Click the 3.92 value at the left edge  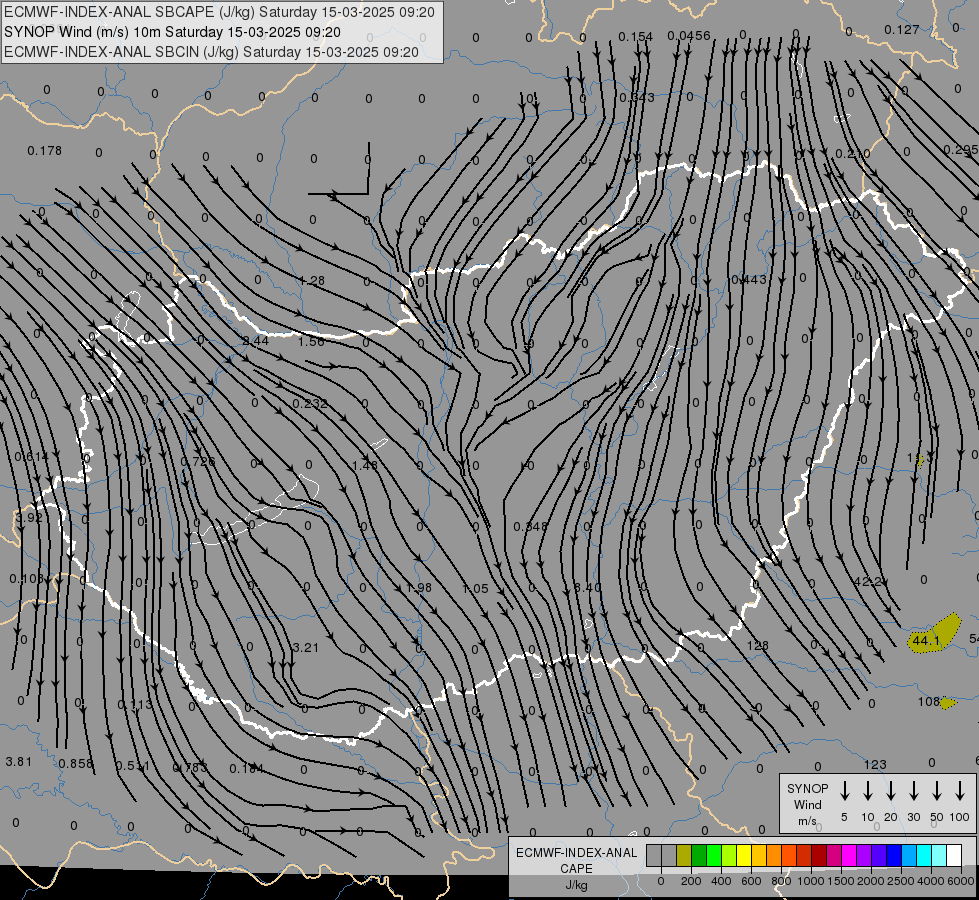tap(29, 518)
